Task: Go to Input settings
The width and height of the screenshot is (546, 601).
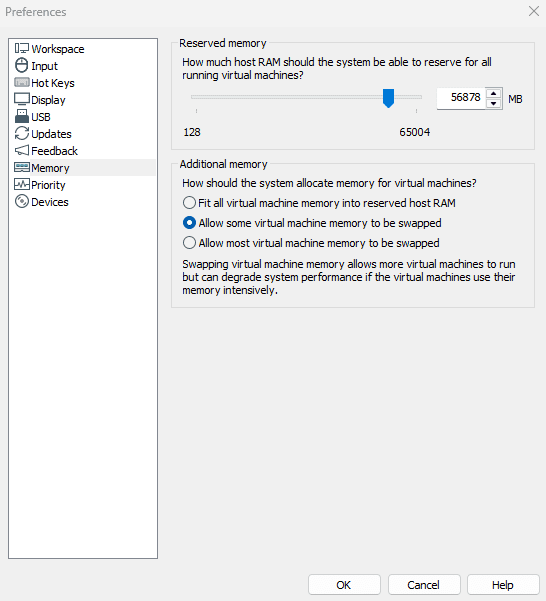Action: click(x=44, y=66)
